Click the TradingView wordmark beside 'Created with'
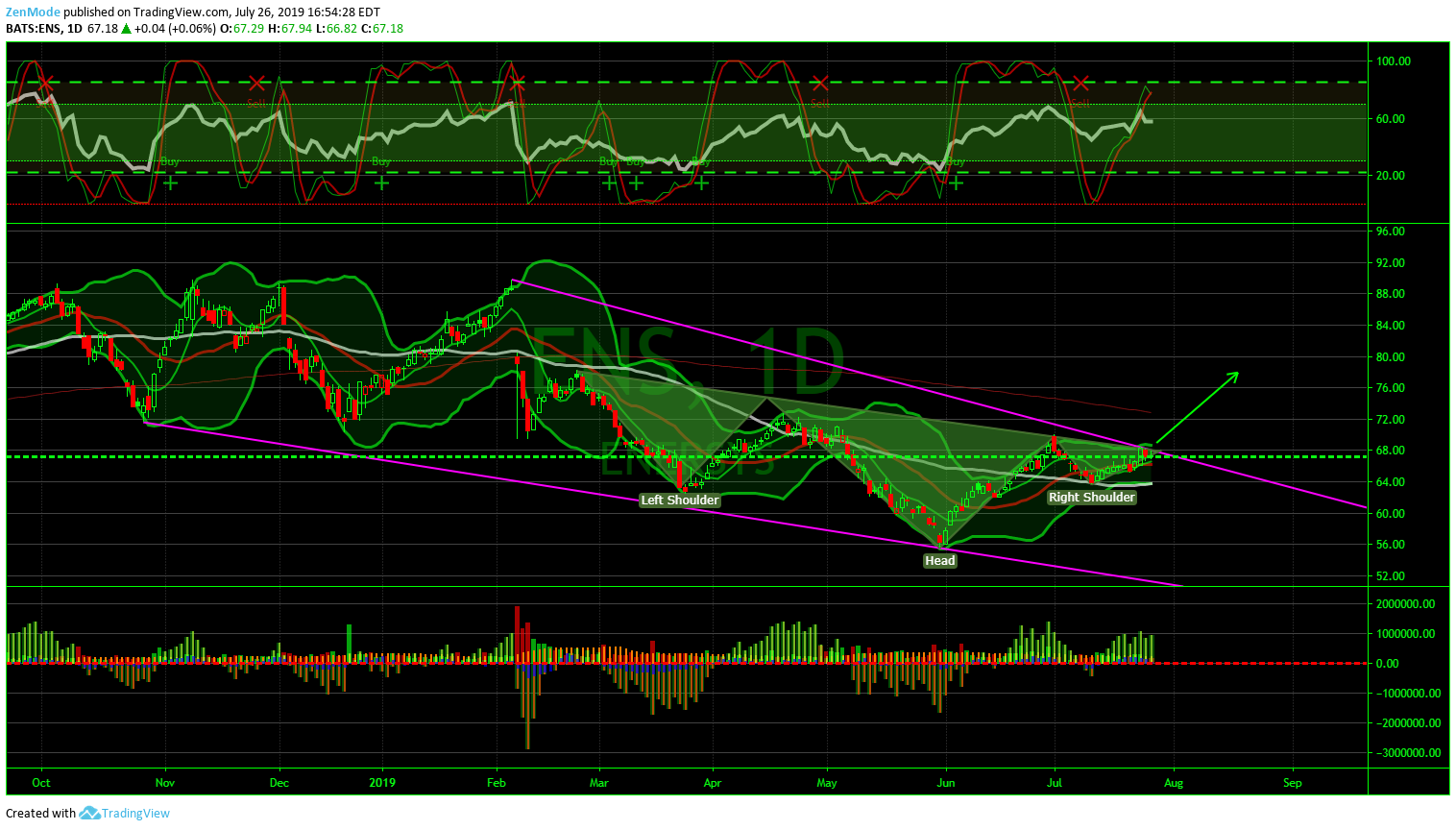Viewport: 1456px width, 830px height. point(135,814)
